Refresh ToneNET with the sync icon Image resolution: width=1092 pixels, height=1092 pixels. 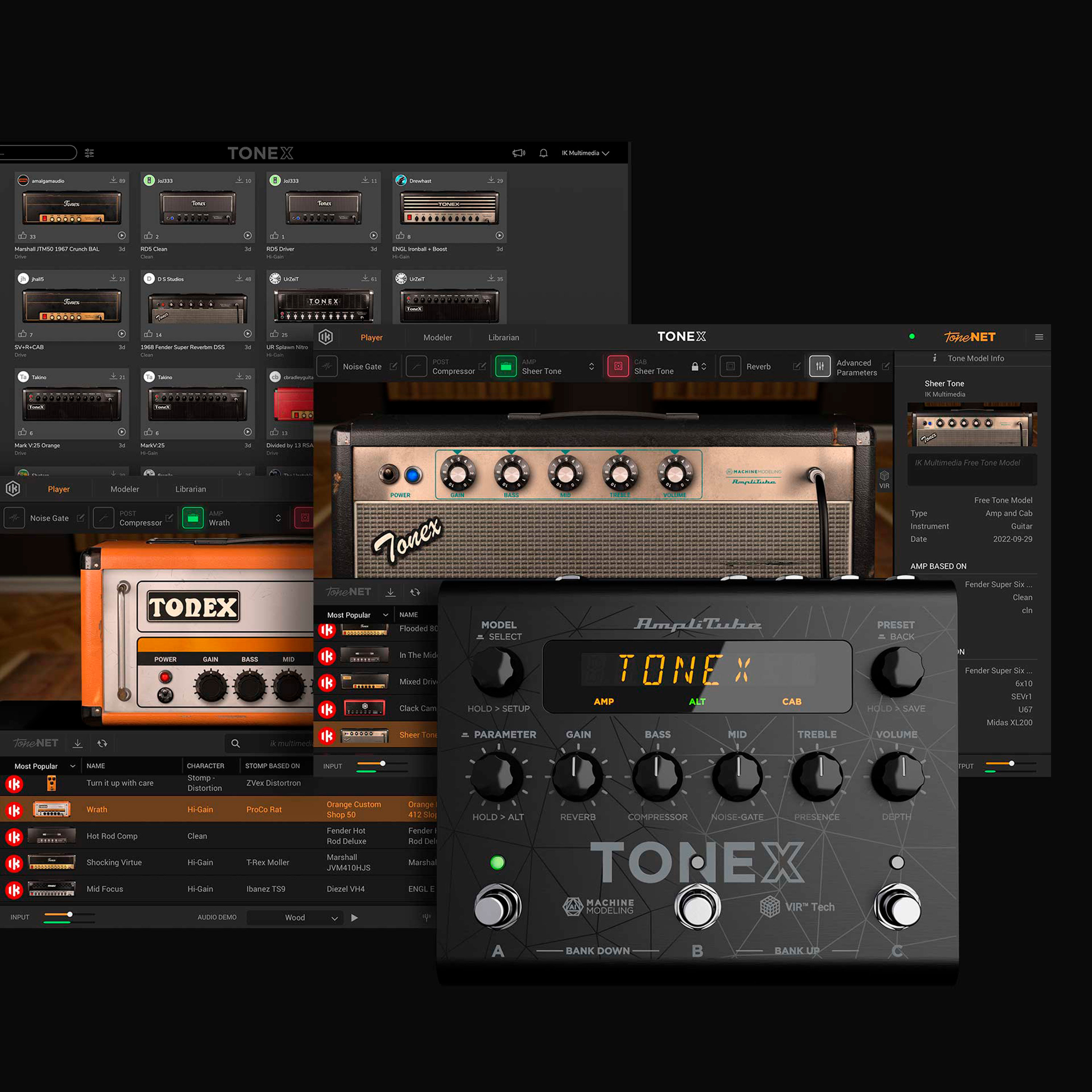[x=415, y=592]
